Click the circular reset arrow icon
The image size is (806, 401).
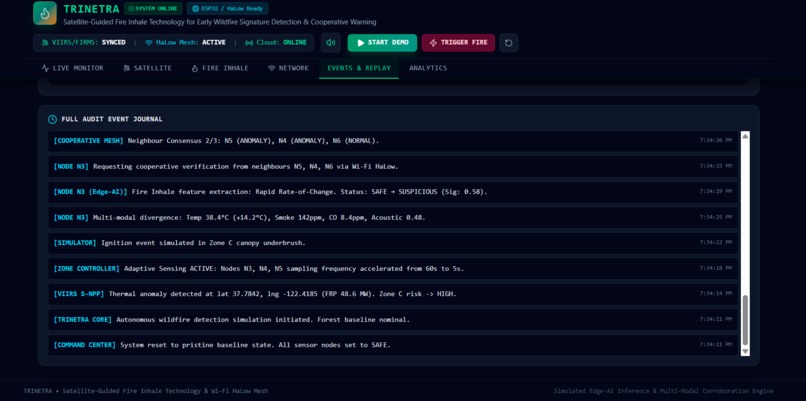point(508,43)
